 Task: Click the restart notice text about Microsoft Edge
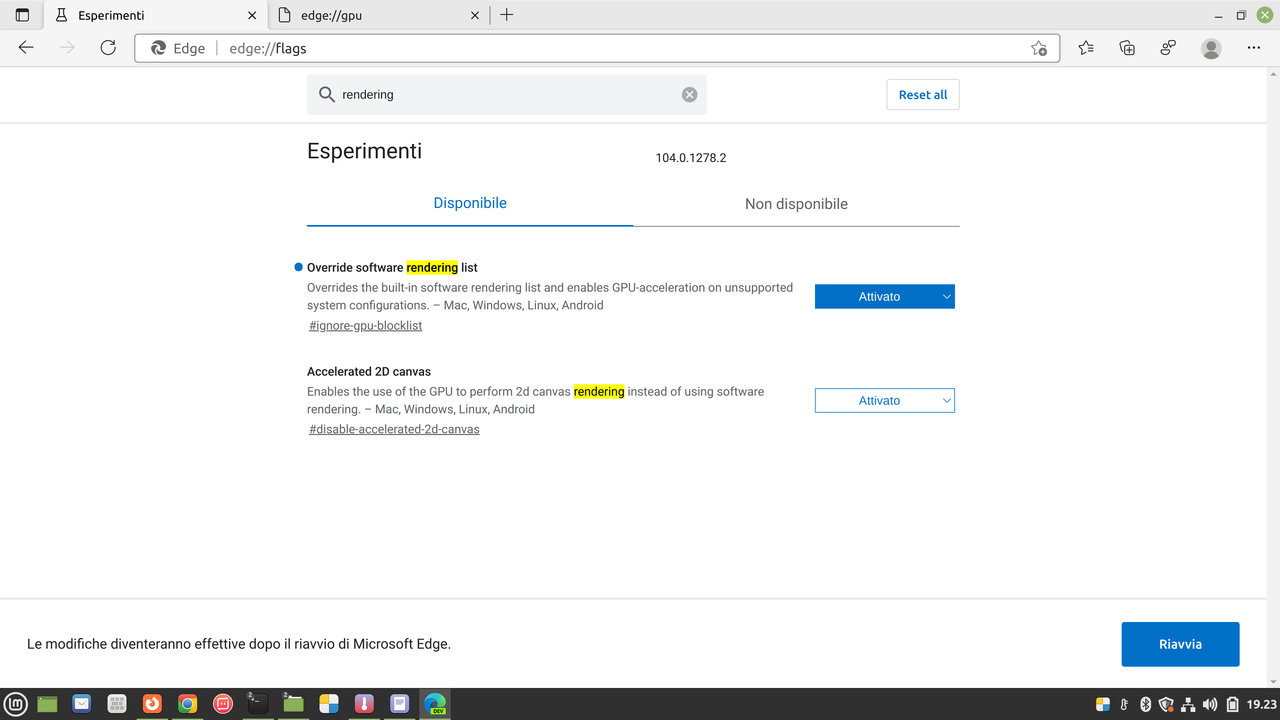(239, 644)
